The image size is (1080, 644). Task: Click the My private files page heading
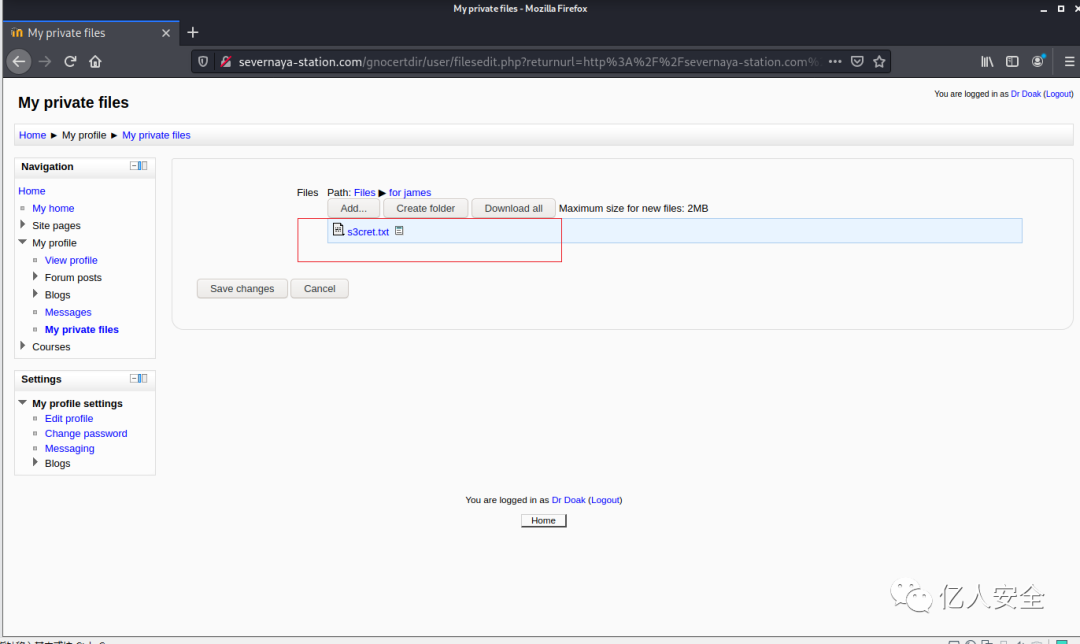[x=73, y=103]
